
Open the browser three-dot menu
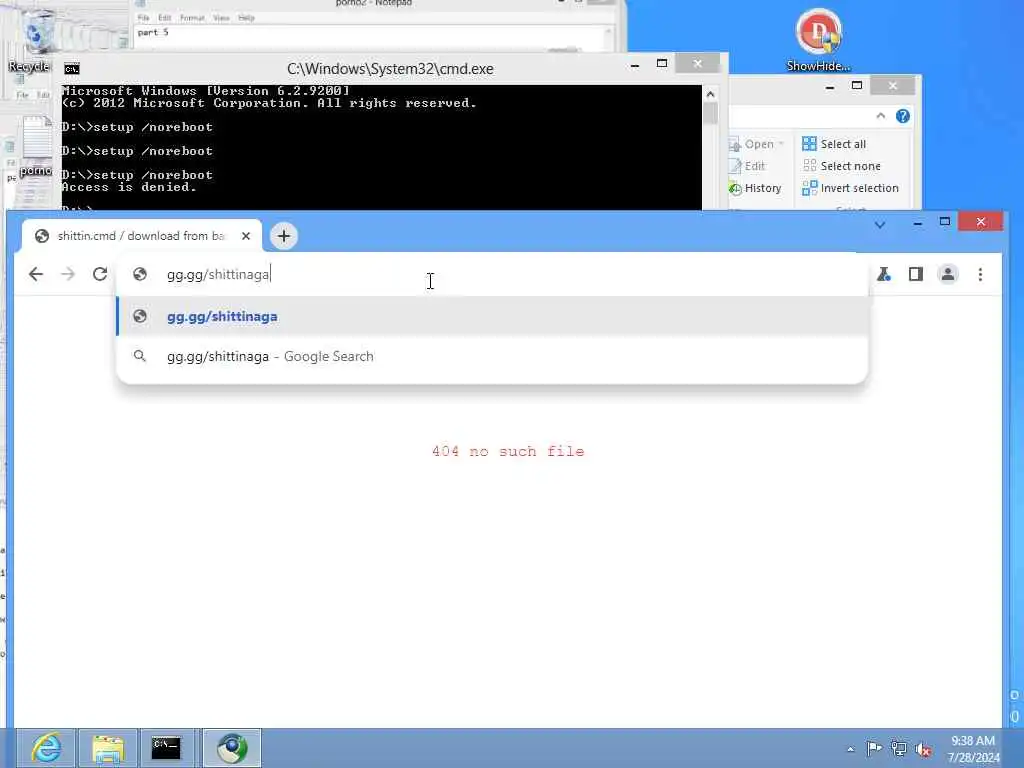pos(980,274)
